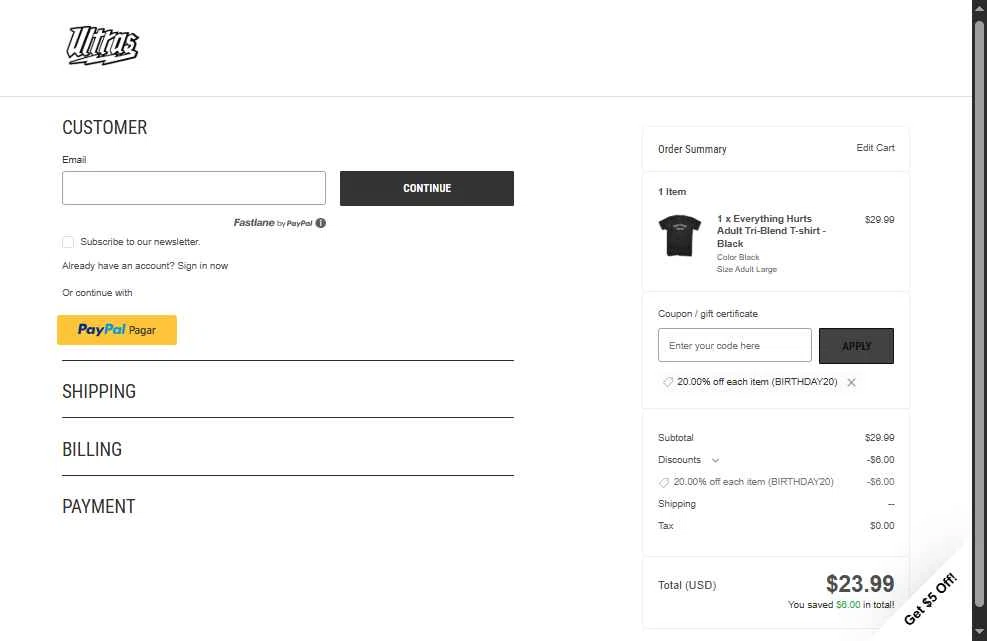Click the Ultras logo
Screen dimensions: 987x641
coord(103,45)
